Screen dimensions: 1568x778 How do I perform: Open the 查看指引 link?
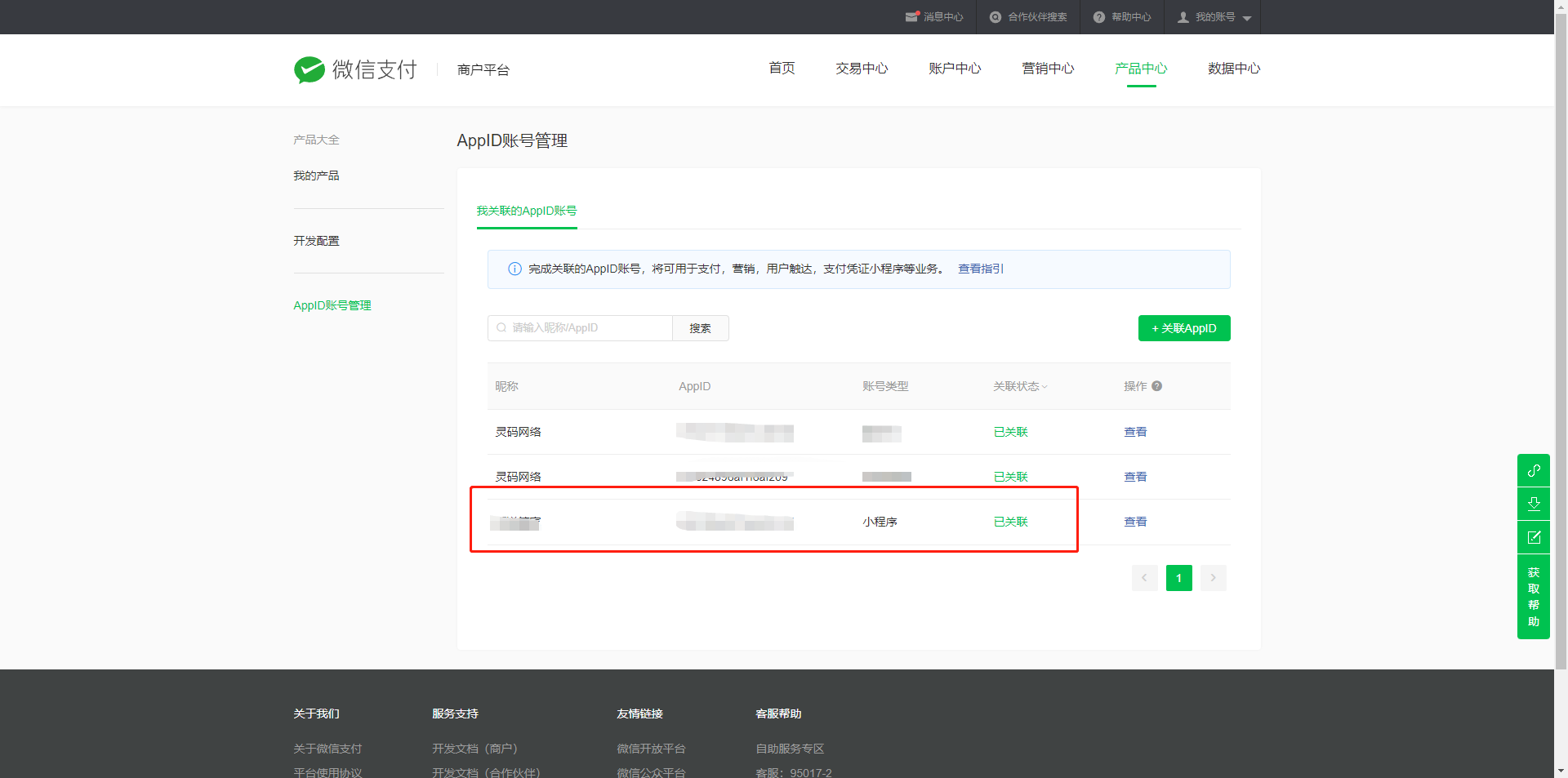981,269
